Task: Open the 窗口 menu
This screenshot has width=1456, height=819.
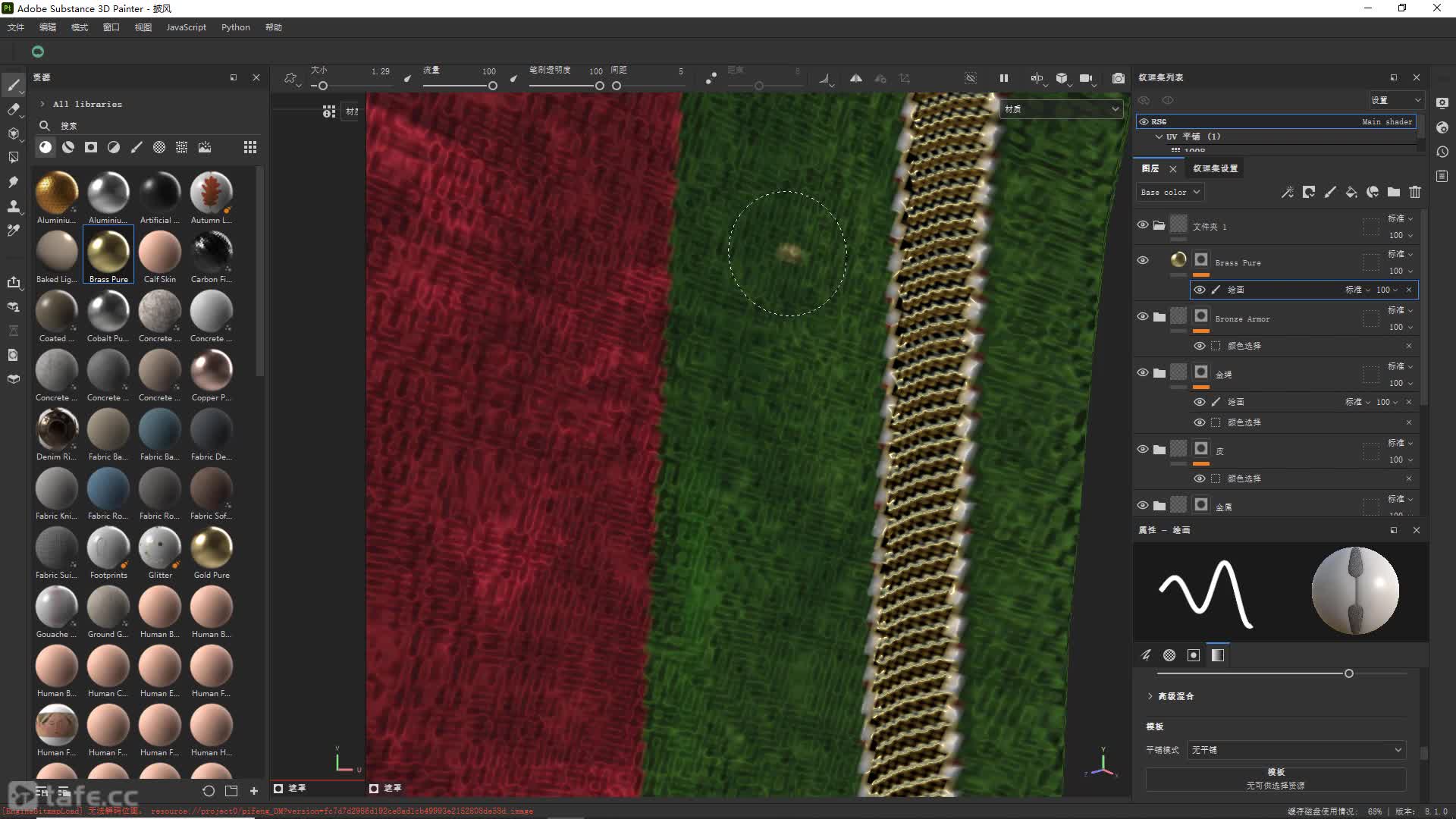Action: point(111,27)
